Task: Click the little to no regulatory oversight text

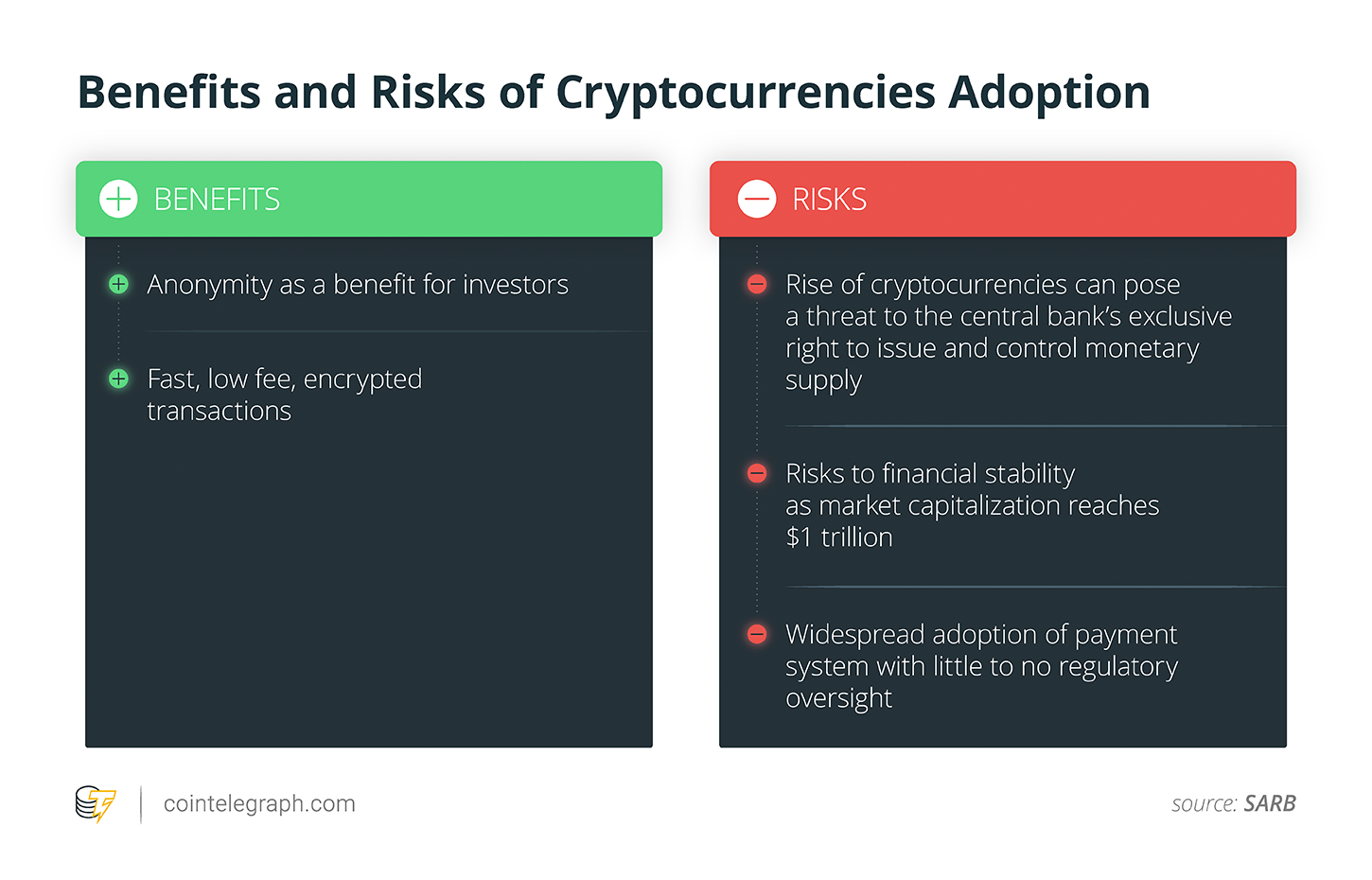Action: point(981,666)
